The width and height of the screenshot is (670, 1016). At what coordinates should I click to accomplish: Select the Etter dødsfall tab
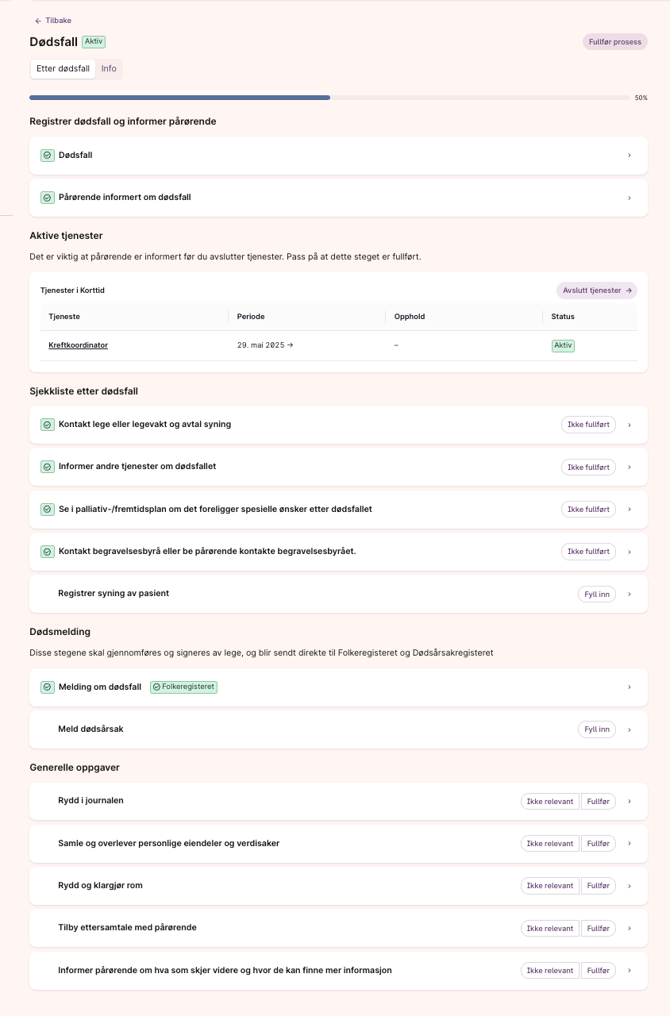[63, 69]
